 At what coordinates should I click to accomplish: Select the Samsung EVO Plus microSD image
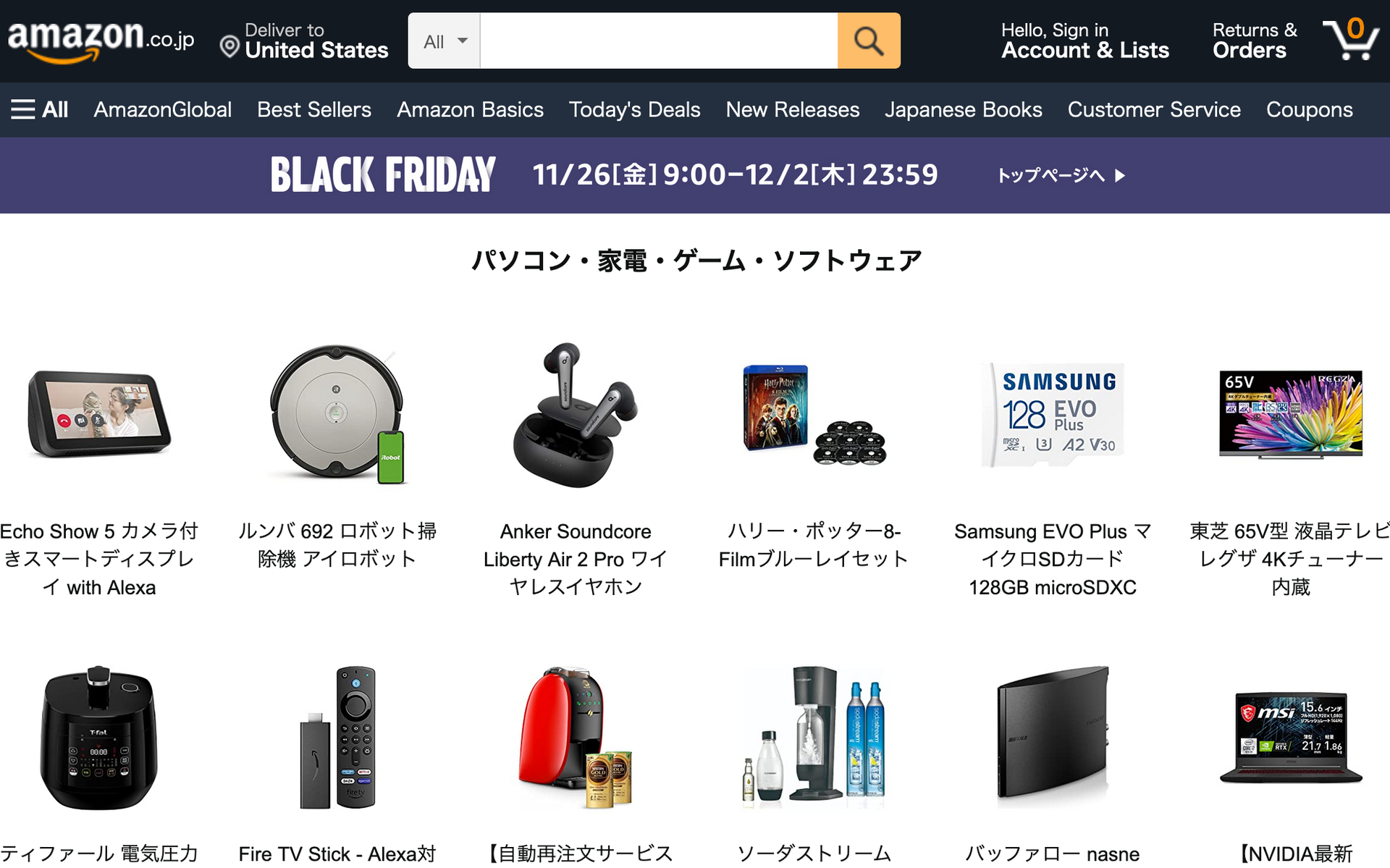1053,415
